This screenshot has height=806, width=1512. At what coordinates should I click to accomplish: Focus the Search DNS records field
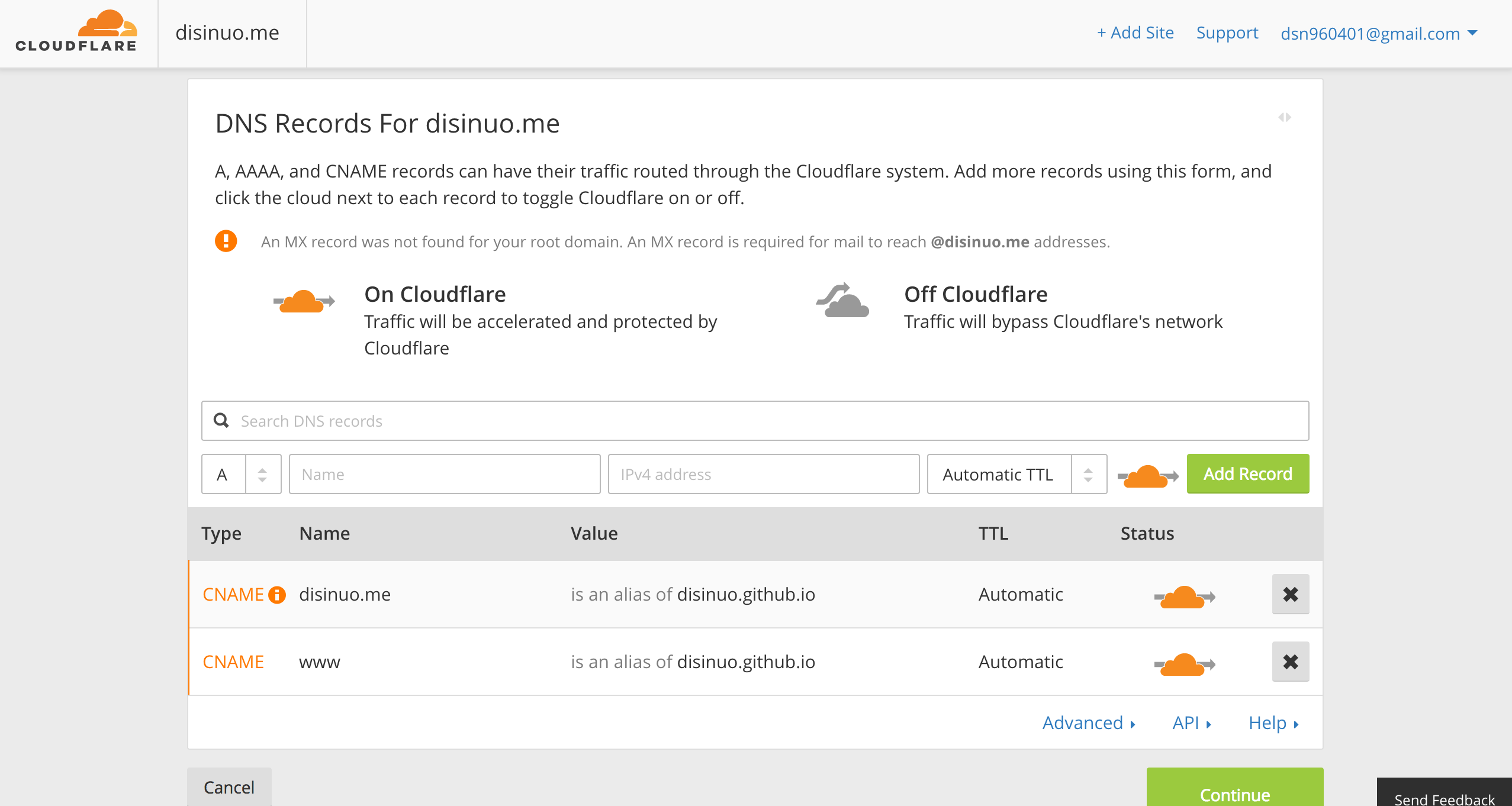pos(755,421)
